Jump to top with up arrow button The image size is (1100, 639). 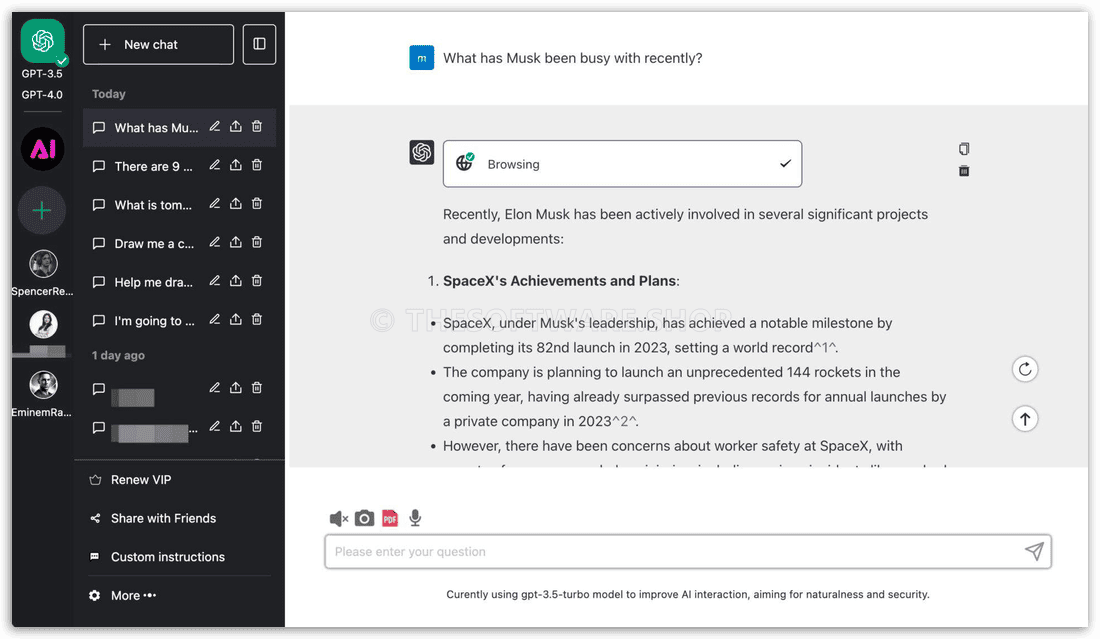(1025, 419)
